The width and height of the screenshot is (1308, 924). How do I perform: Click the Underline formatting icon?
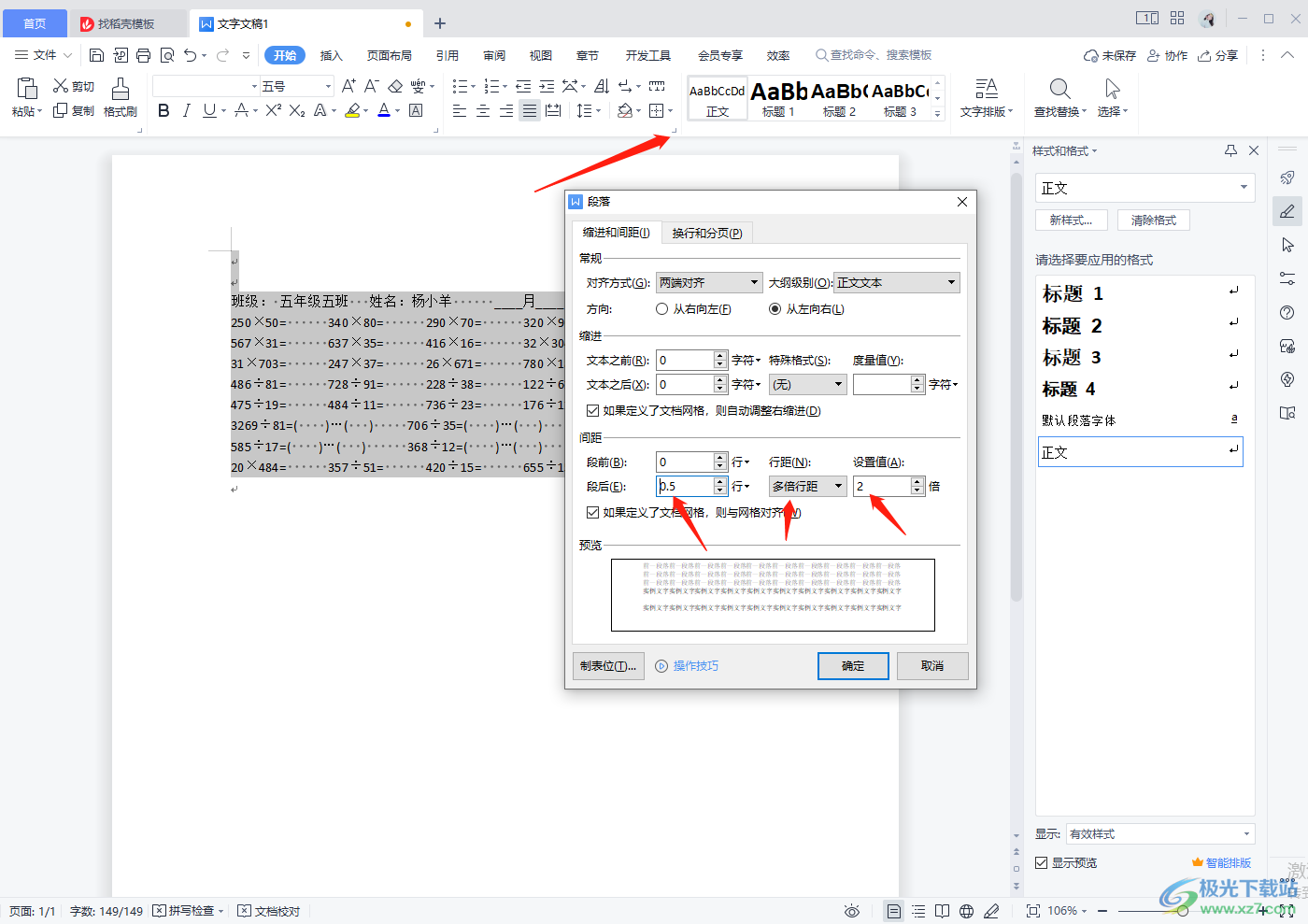tap(209, 110)
